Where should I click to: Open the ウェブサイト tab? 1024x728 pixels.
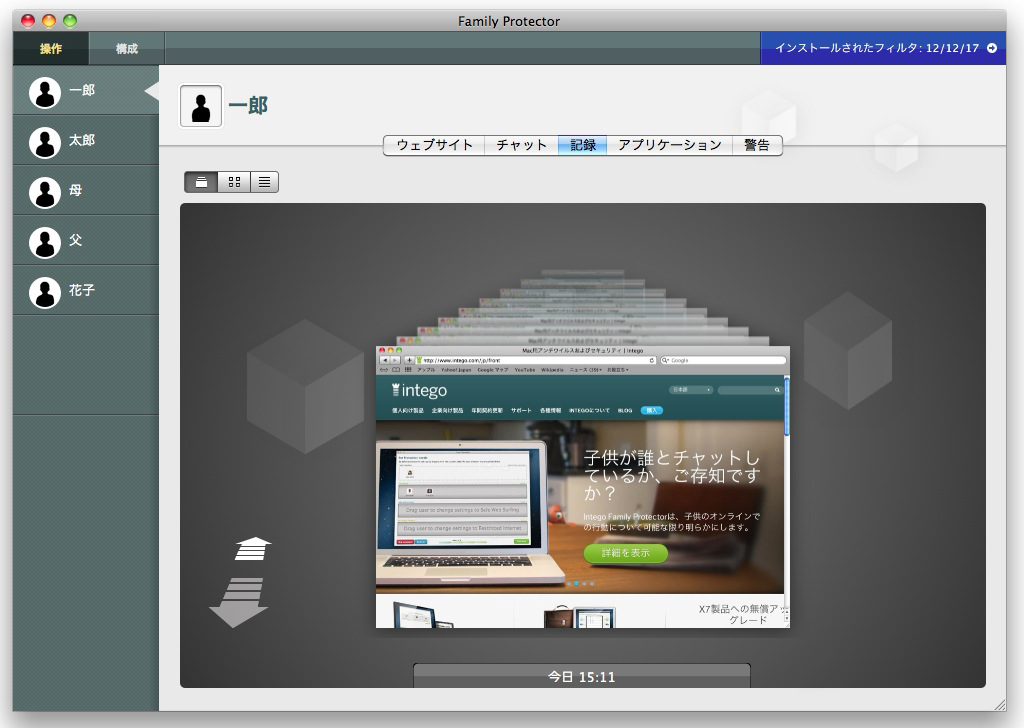click(434, 145)
